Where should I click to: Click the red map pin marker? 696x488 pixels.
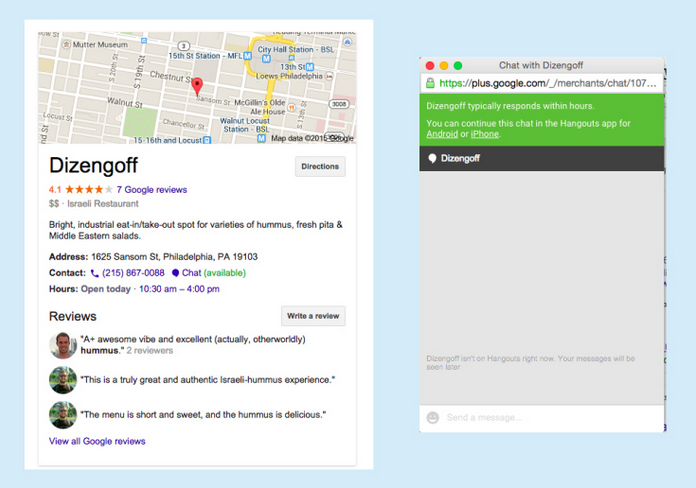pyautogui.click(x=197, y=86)
